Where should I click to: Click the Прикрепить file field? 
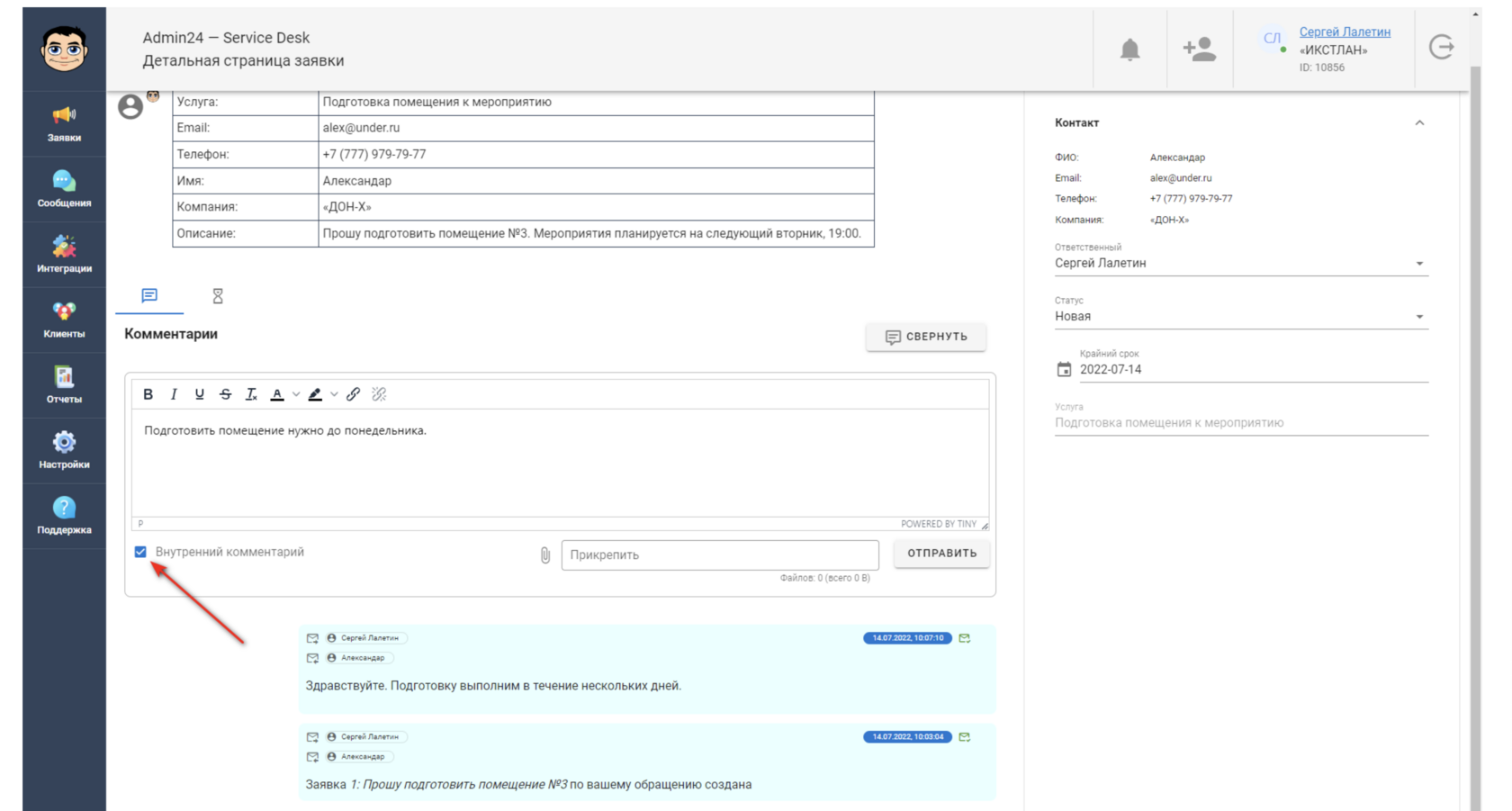720,554
